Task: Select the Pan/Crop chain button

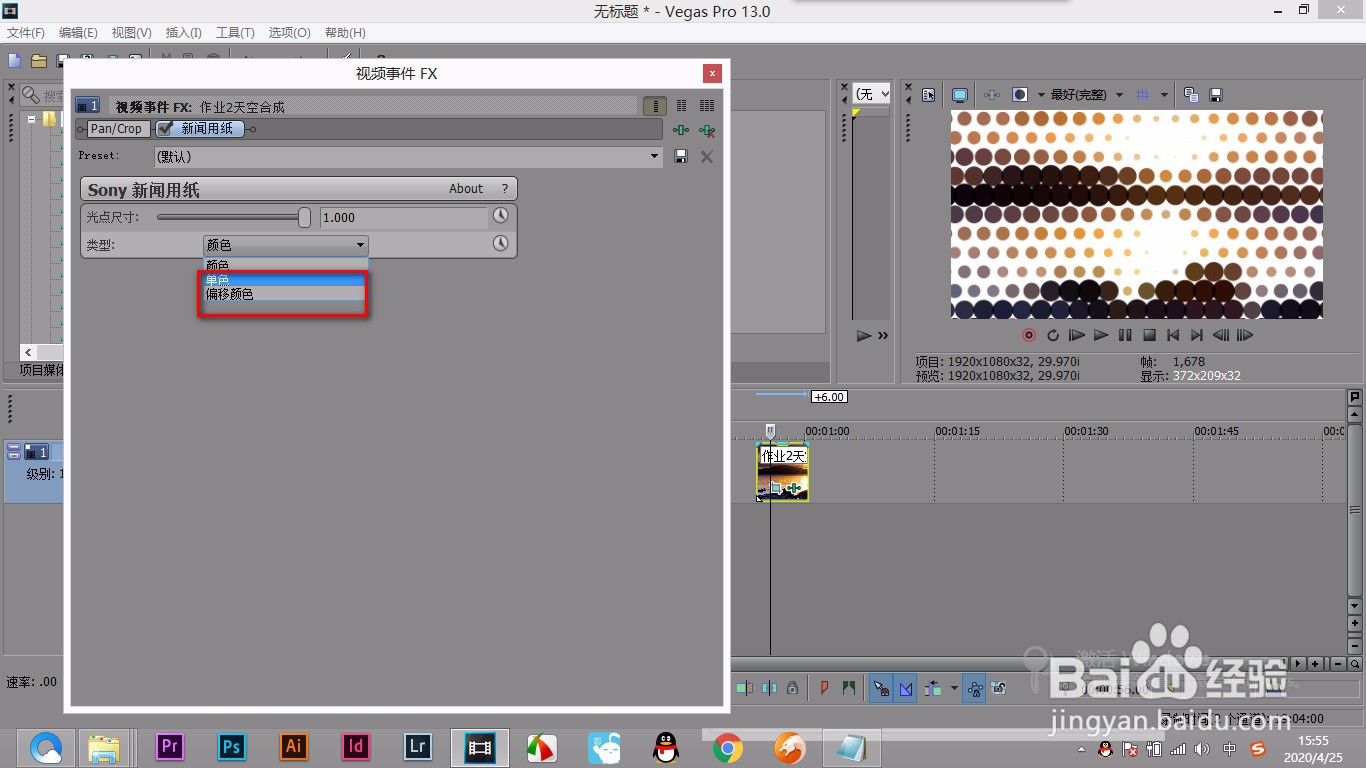Action: pyautogui.click(x=117, y=128)
